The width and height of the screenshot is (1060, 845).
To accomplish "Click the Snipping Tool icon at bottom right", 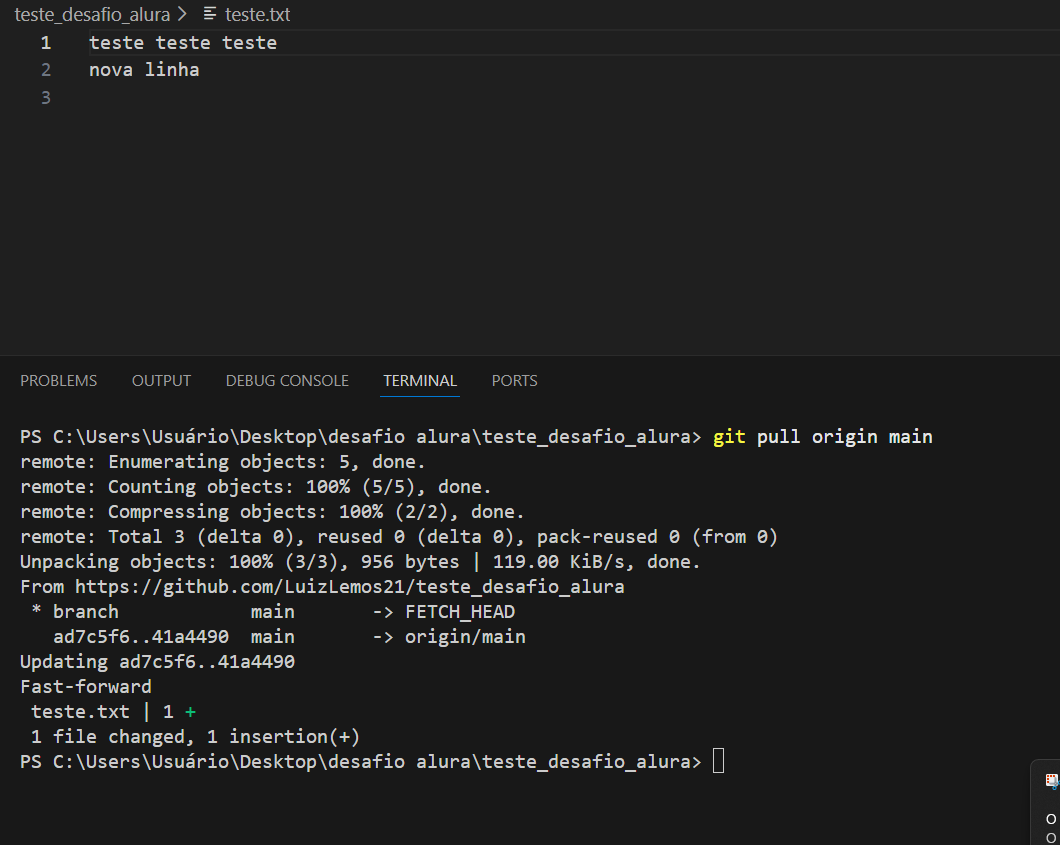I will (1051, 781).
